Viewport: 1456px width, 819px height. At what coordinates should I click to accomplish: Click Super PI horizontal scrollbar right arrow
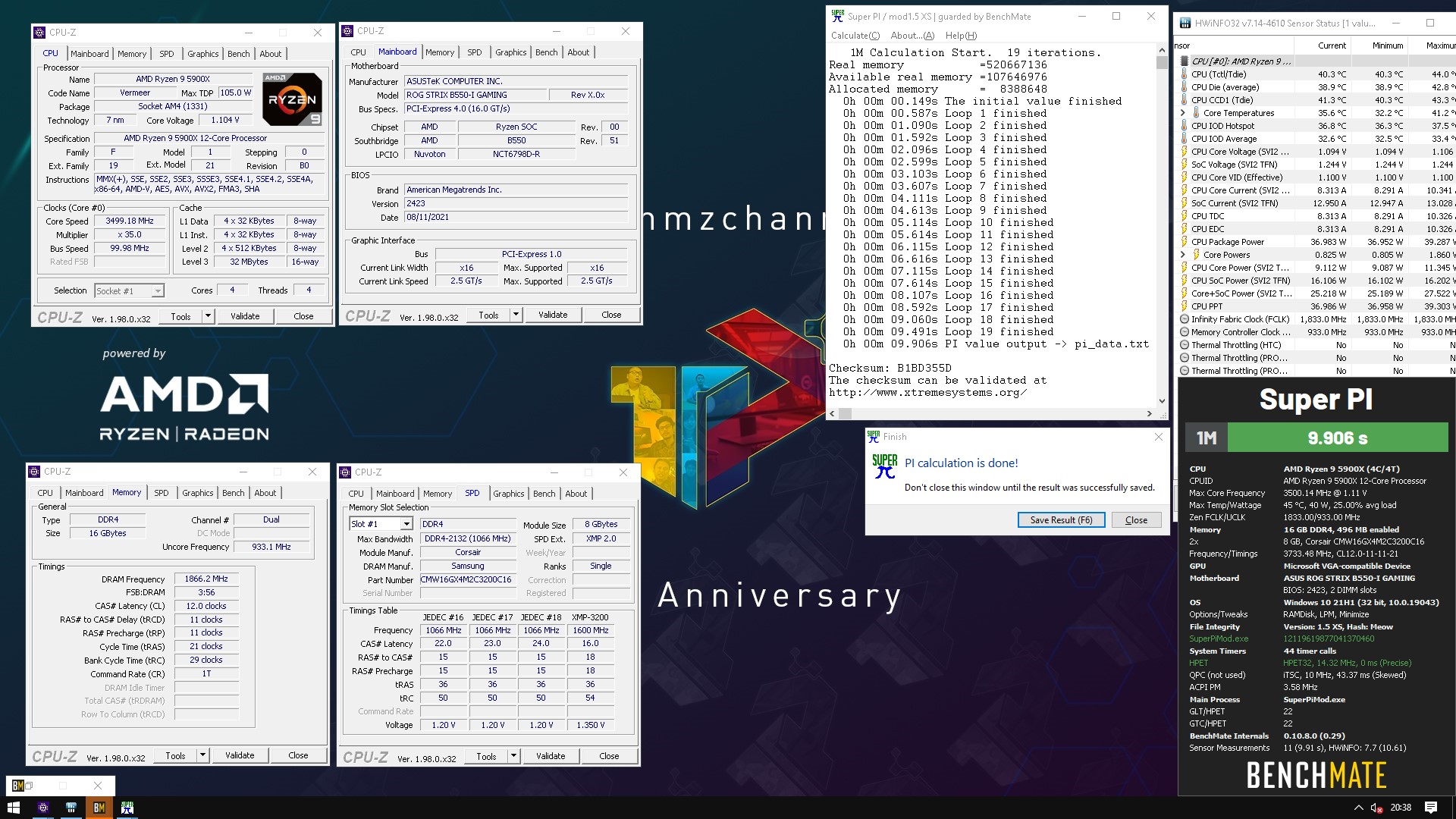point(1149,414)
